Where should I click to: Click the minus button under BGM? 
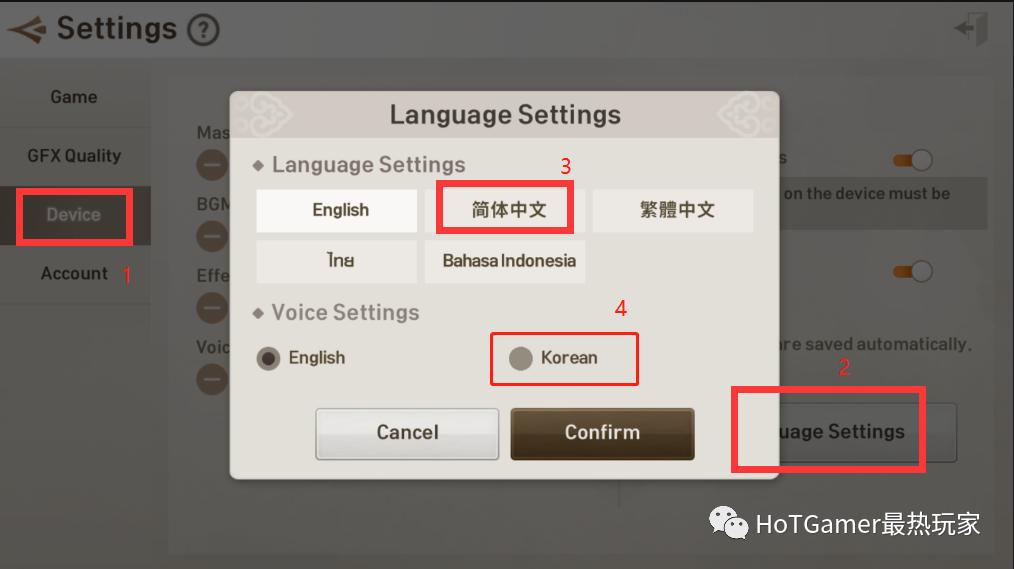[x=213, y=237]
